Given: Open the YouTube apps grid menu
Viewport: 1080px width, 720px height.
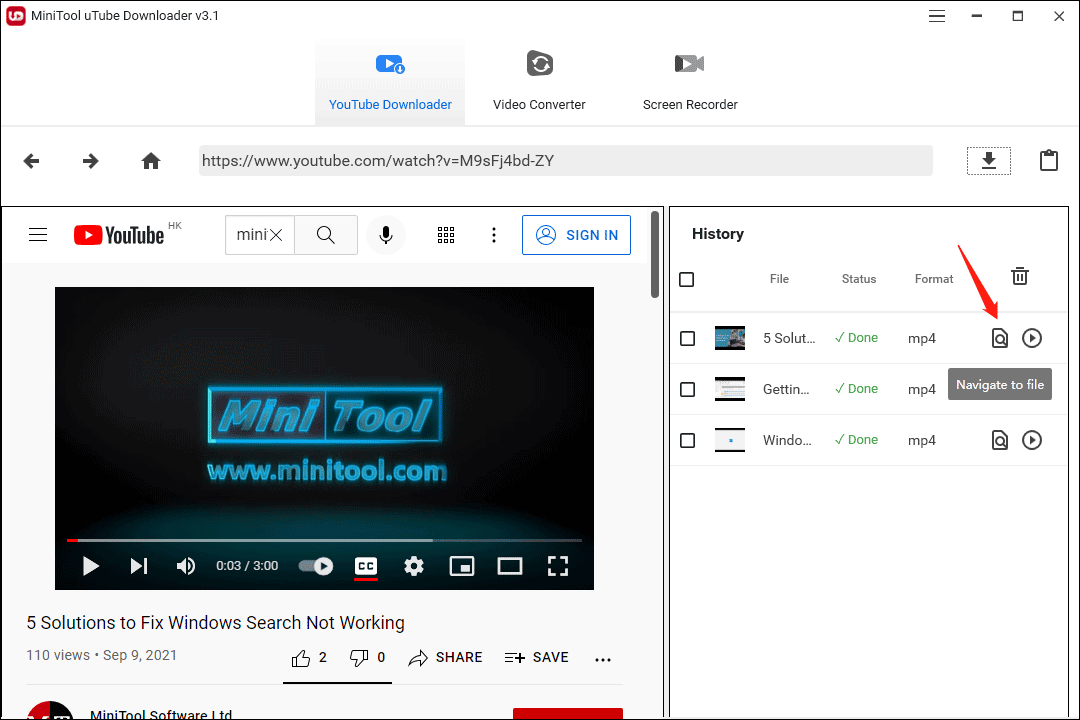Looking at the screenshot, I should tap(446, 234).
